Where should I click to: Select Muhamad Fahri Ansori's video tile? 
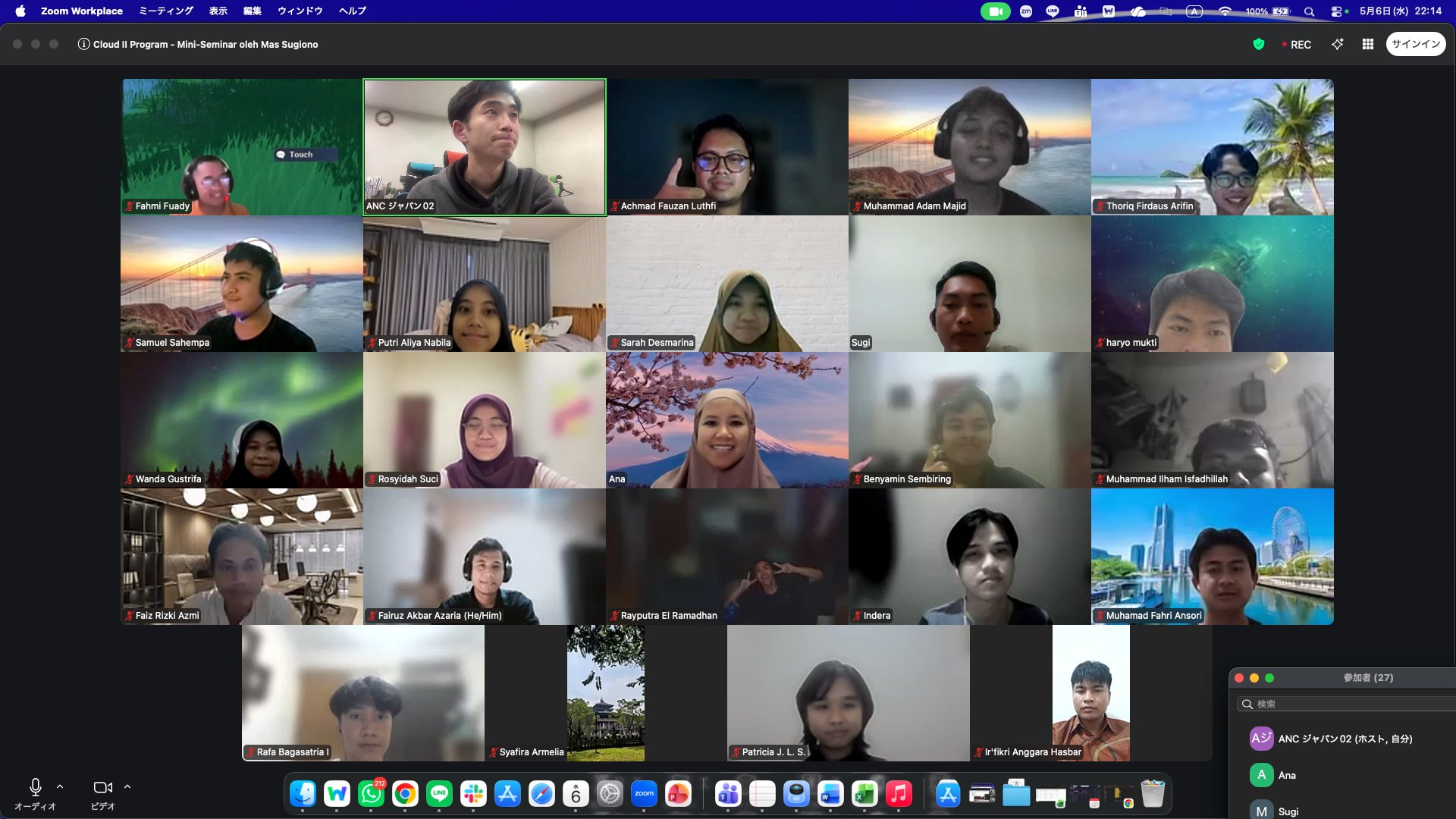(1213, 557)
